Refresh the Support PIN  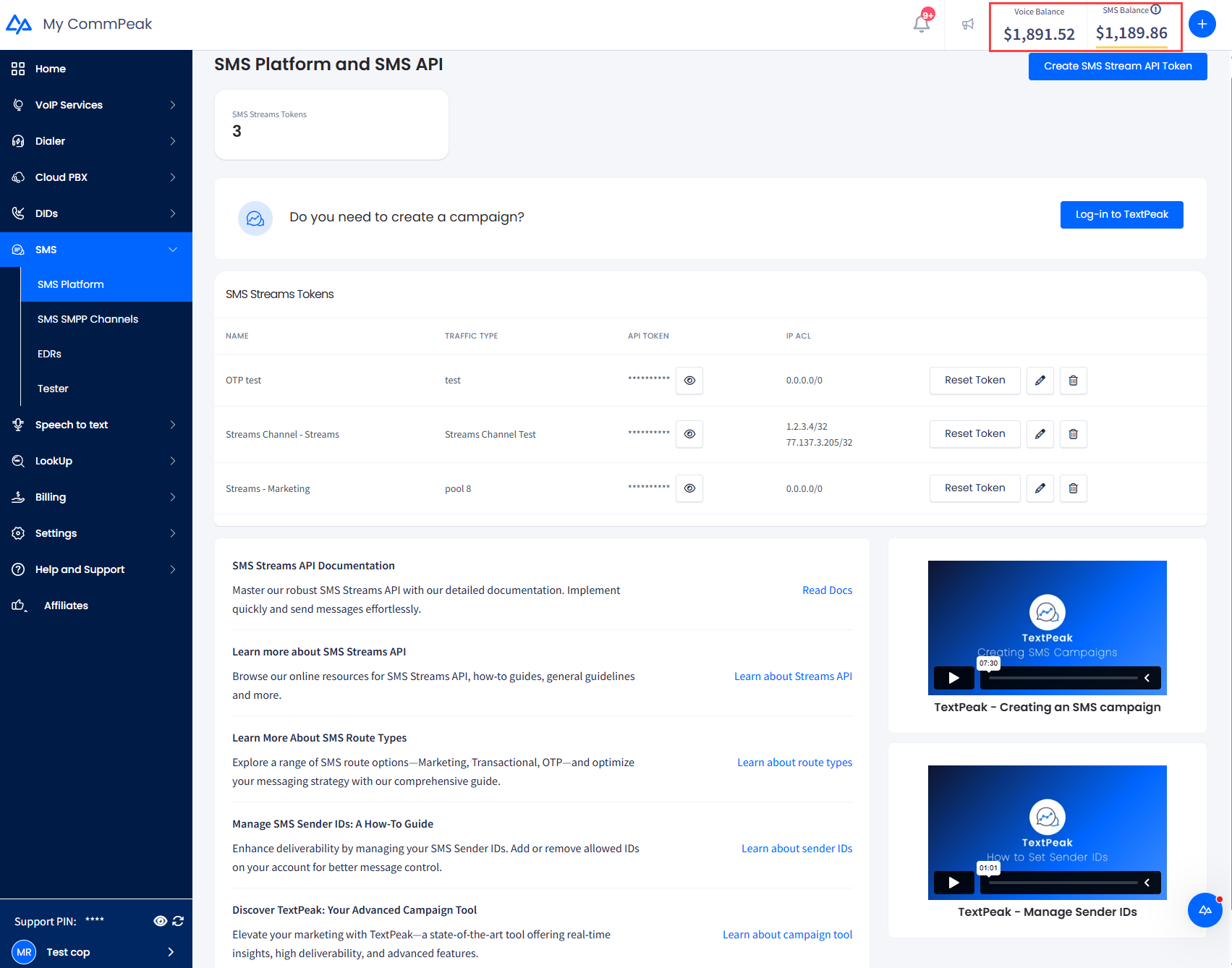[x=178, y=921]
